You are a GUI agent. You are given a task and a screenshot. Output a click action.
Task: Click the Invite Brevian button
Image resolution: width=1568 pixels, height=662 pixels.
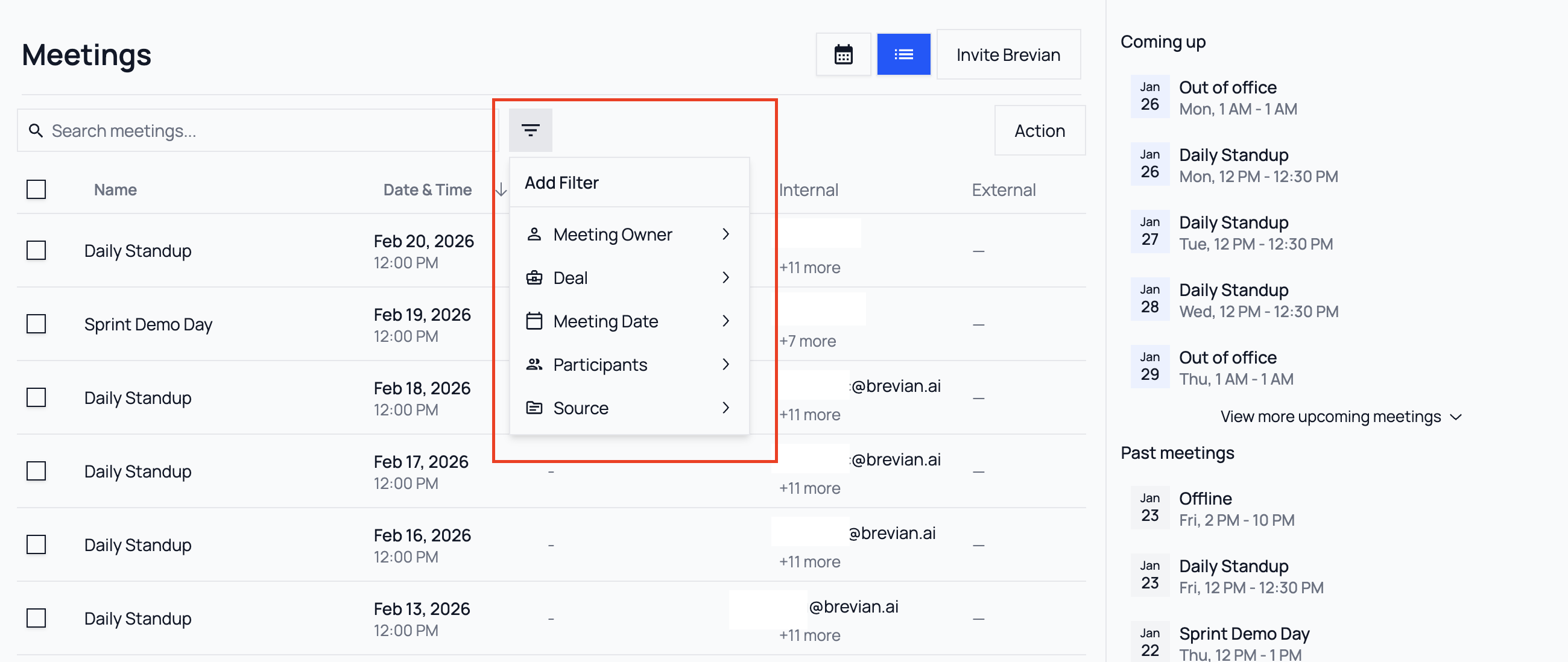point(1008,54)
